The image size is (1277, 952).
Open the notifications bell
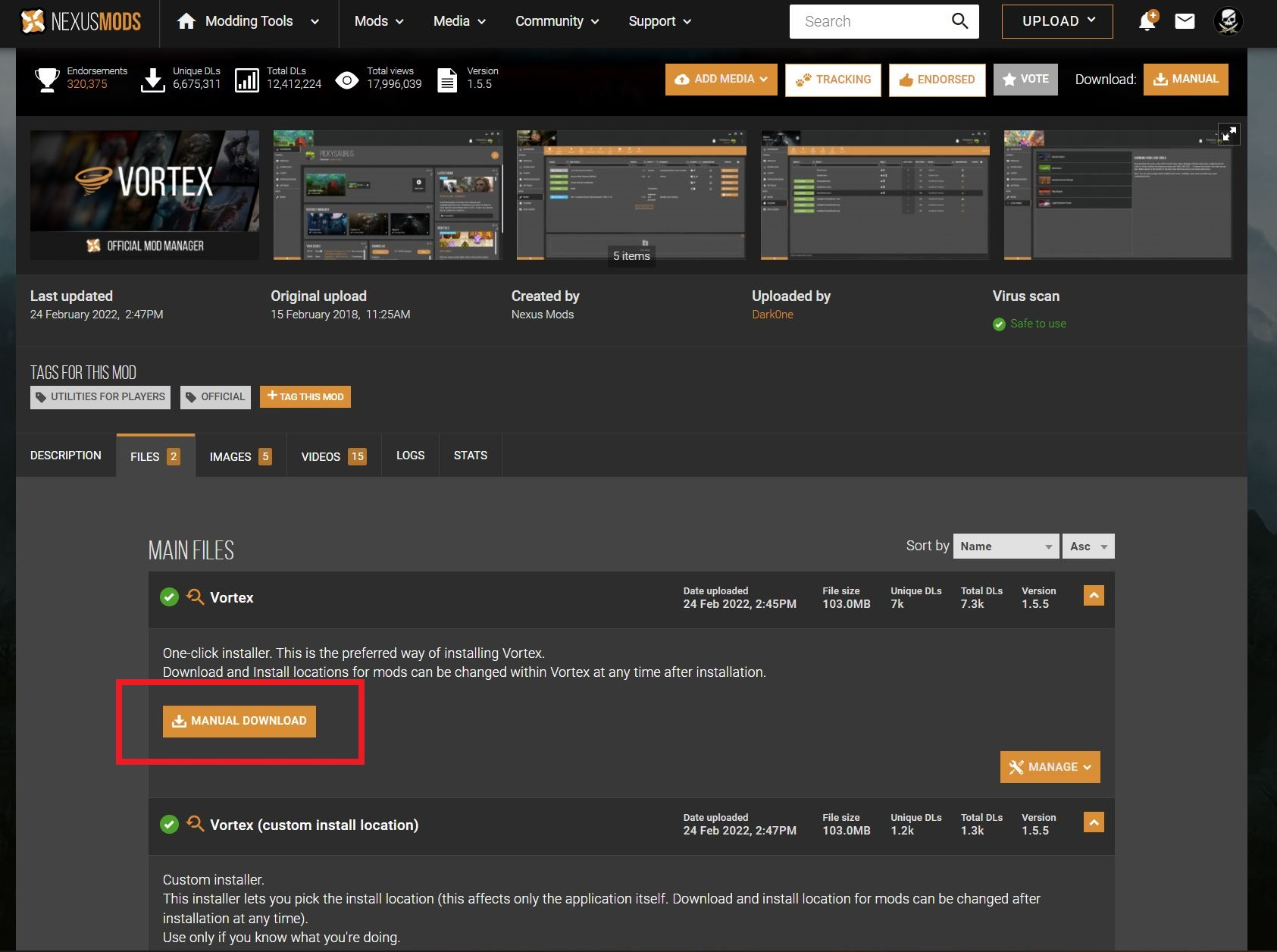1147,21
